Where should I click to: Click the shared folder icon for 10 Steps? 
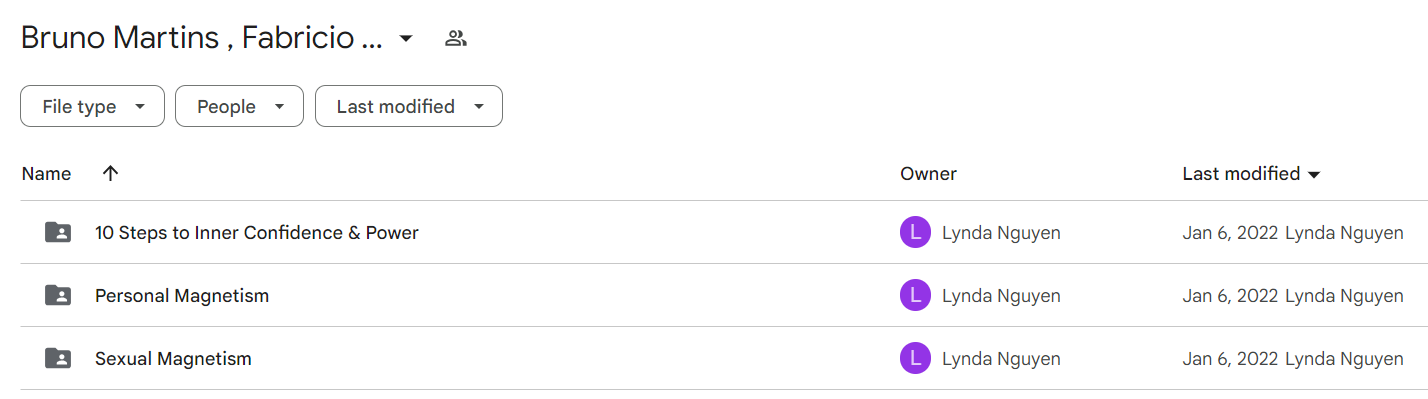pos(58,232)
